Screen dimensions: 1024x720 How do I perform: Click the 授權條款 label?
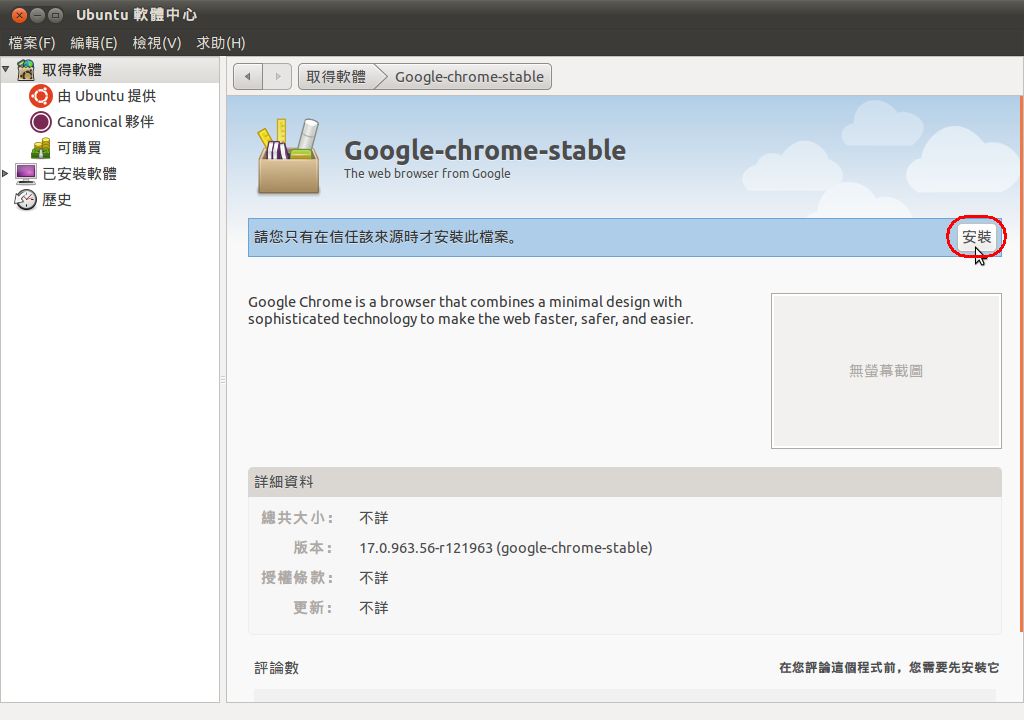[x=297, y=578]
